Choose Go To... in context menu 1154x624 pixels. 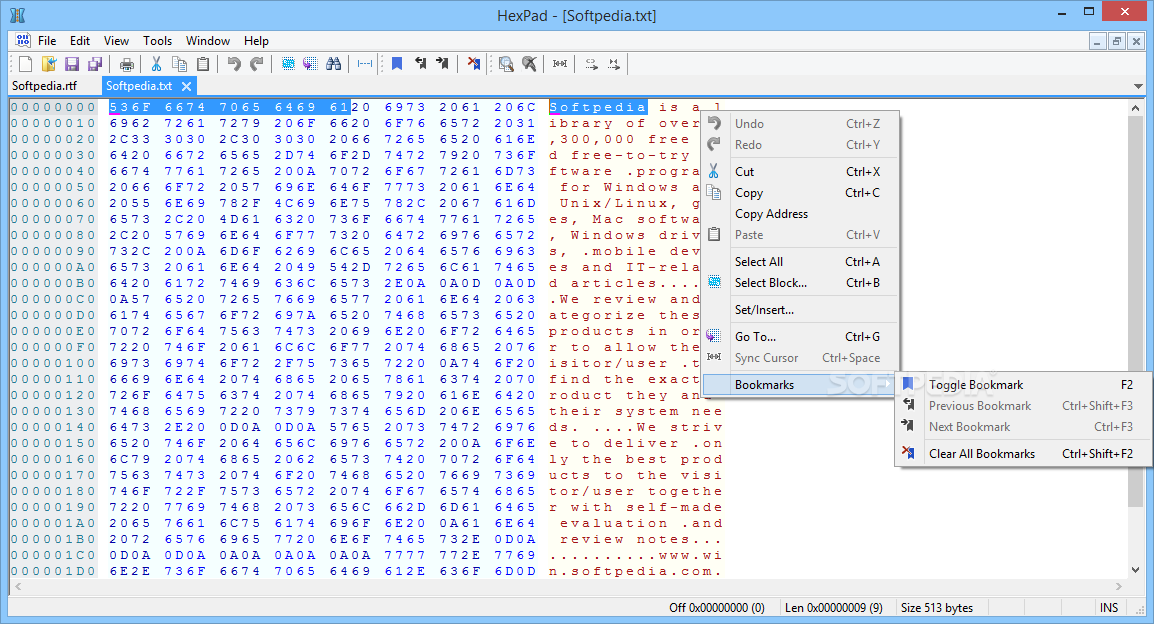(801, 337)
